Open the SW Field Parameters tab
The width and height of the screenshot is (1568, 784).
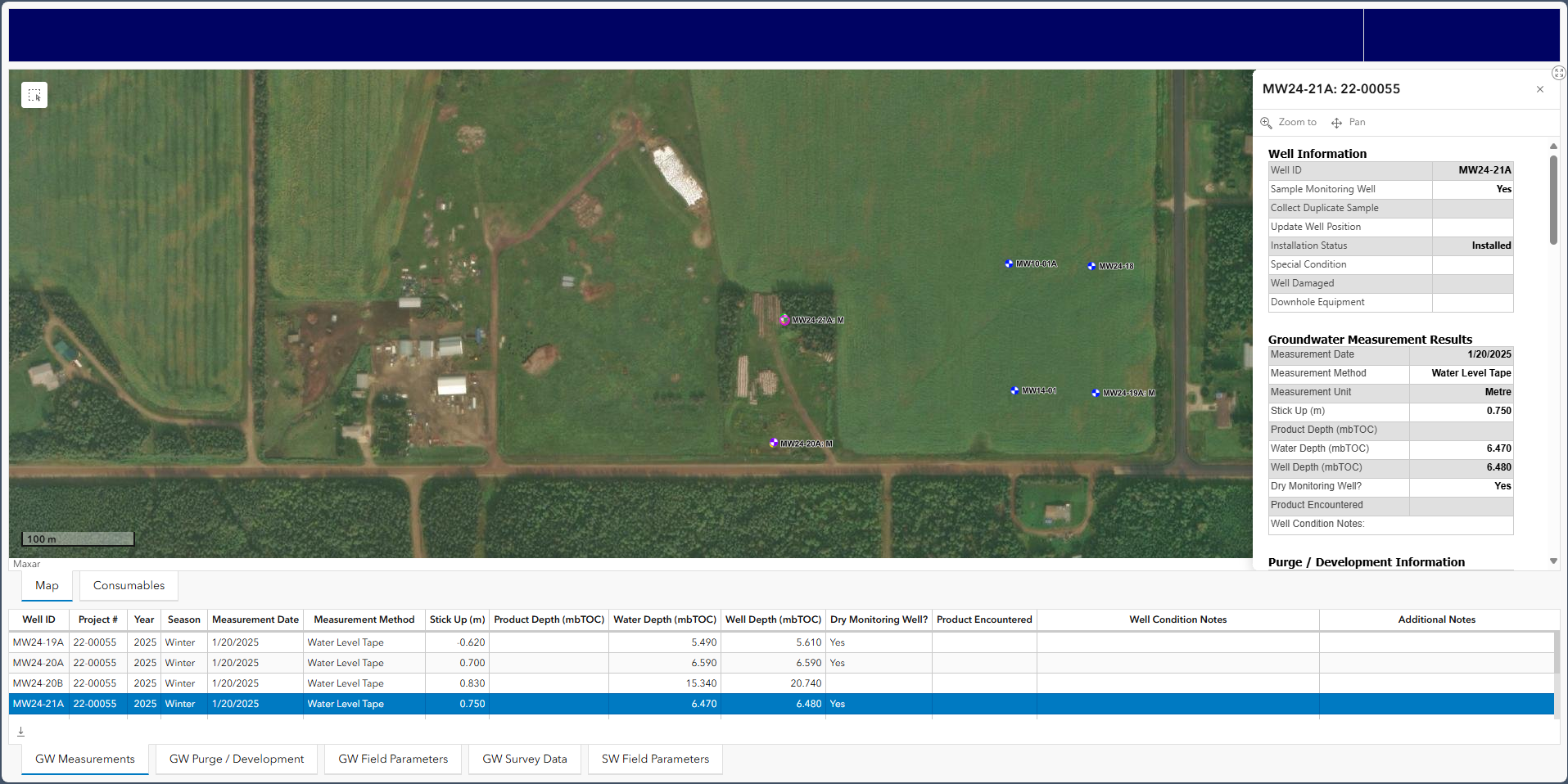point(655,759)
